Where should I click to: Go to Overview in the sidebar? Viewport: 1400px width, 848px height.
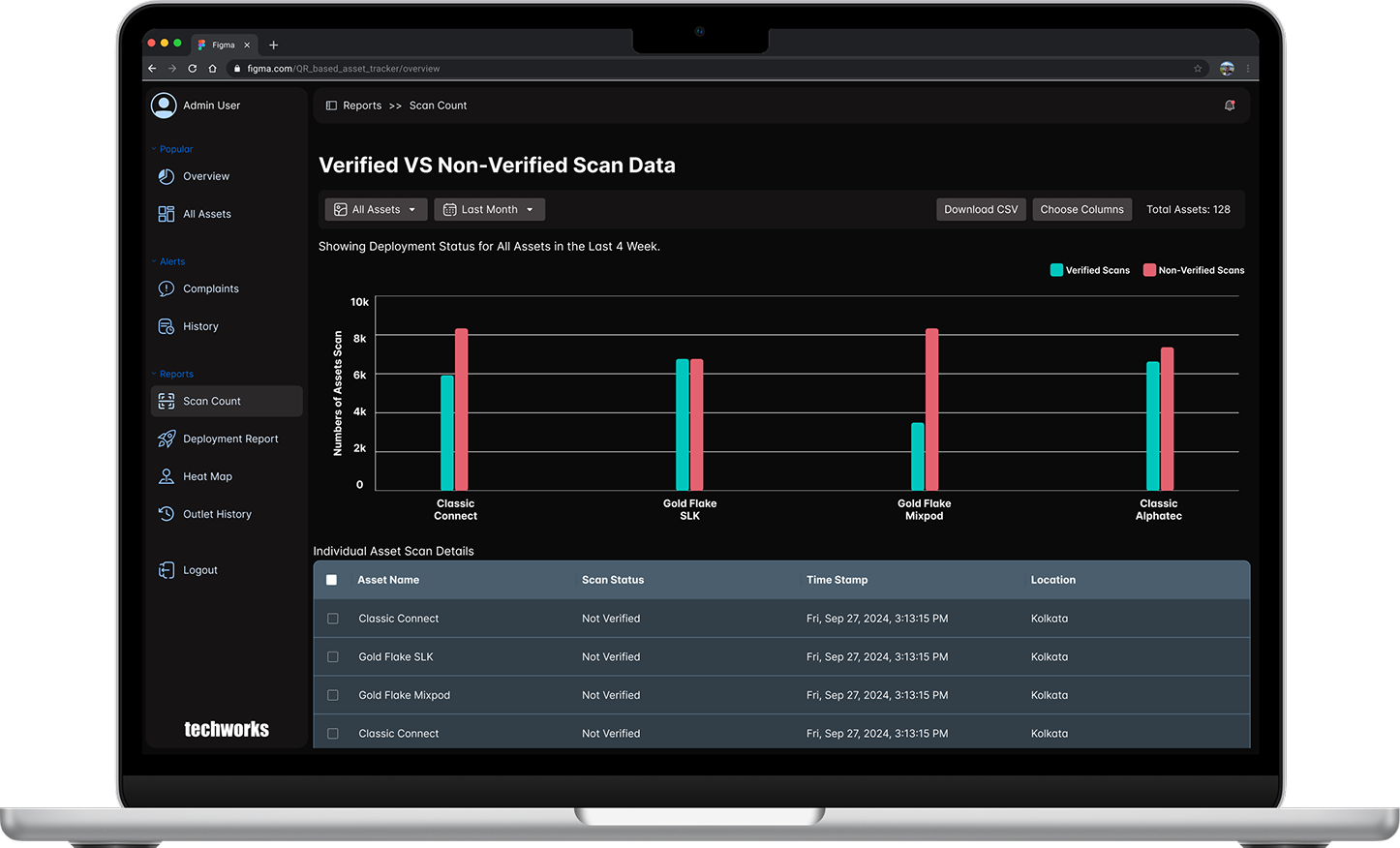coord(206,176)
